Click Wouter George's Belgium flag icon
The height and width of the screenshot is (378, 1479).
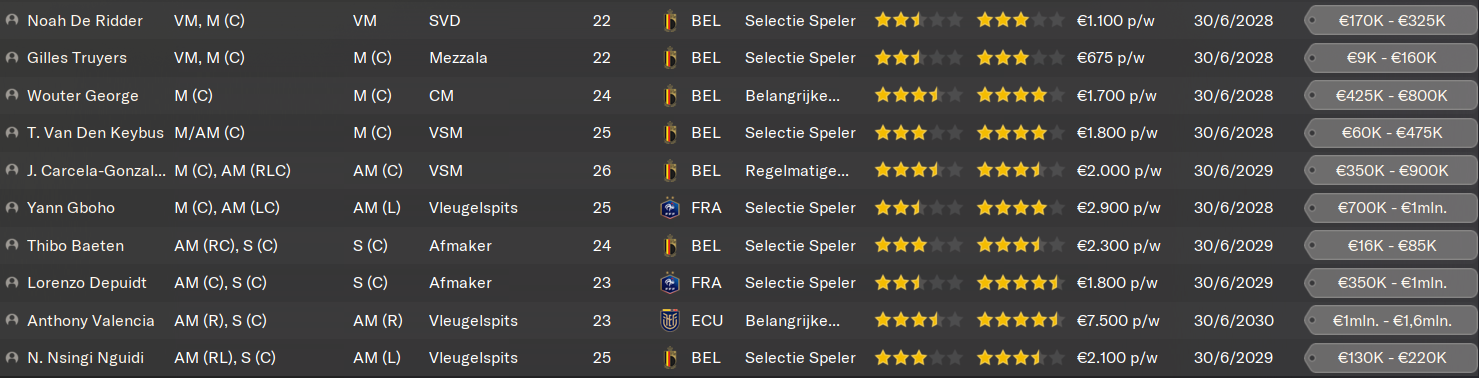[x=669, y=96]
